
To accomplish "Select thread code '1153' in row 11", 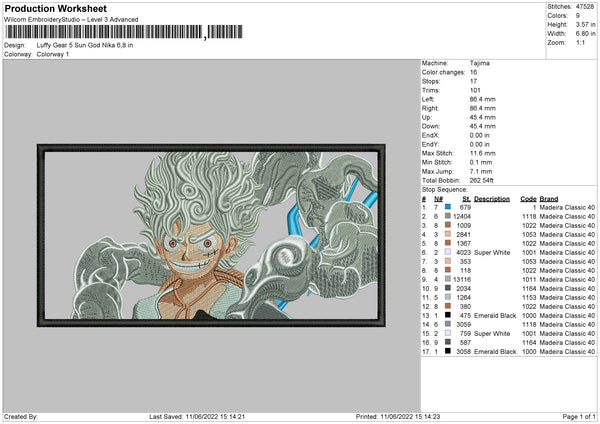I will point(529,297).
